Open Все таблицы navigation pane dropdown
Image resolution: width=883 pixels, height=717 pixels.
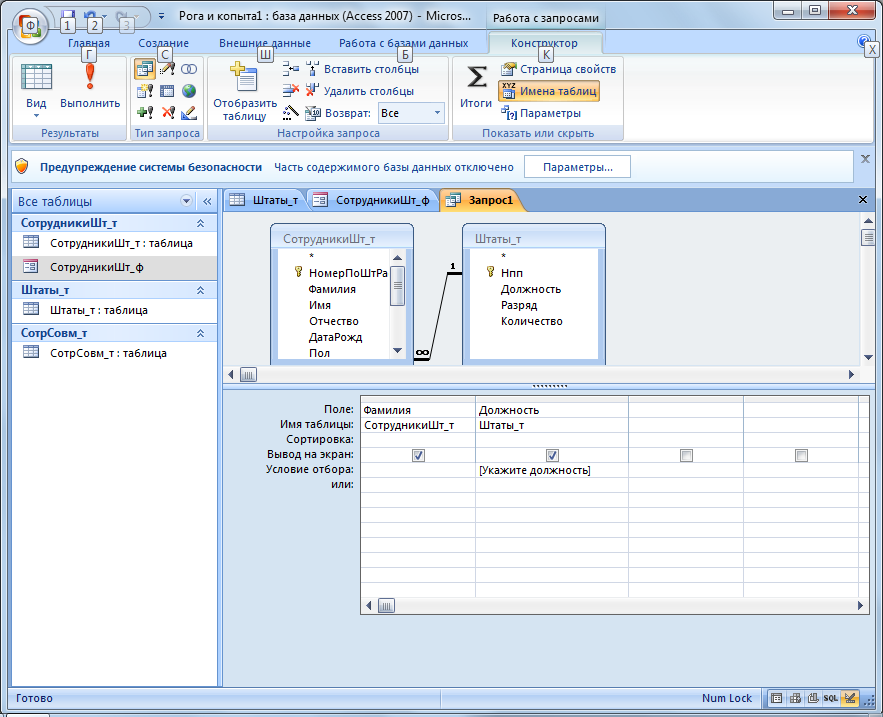(x=186, y=201)
